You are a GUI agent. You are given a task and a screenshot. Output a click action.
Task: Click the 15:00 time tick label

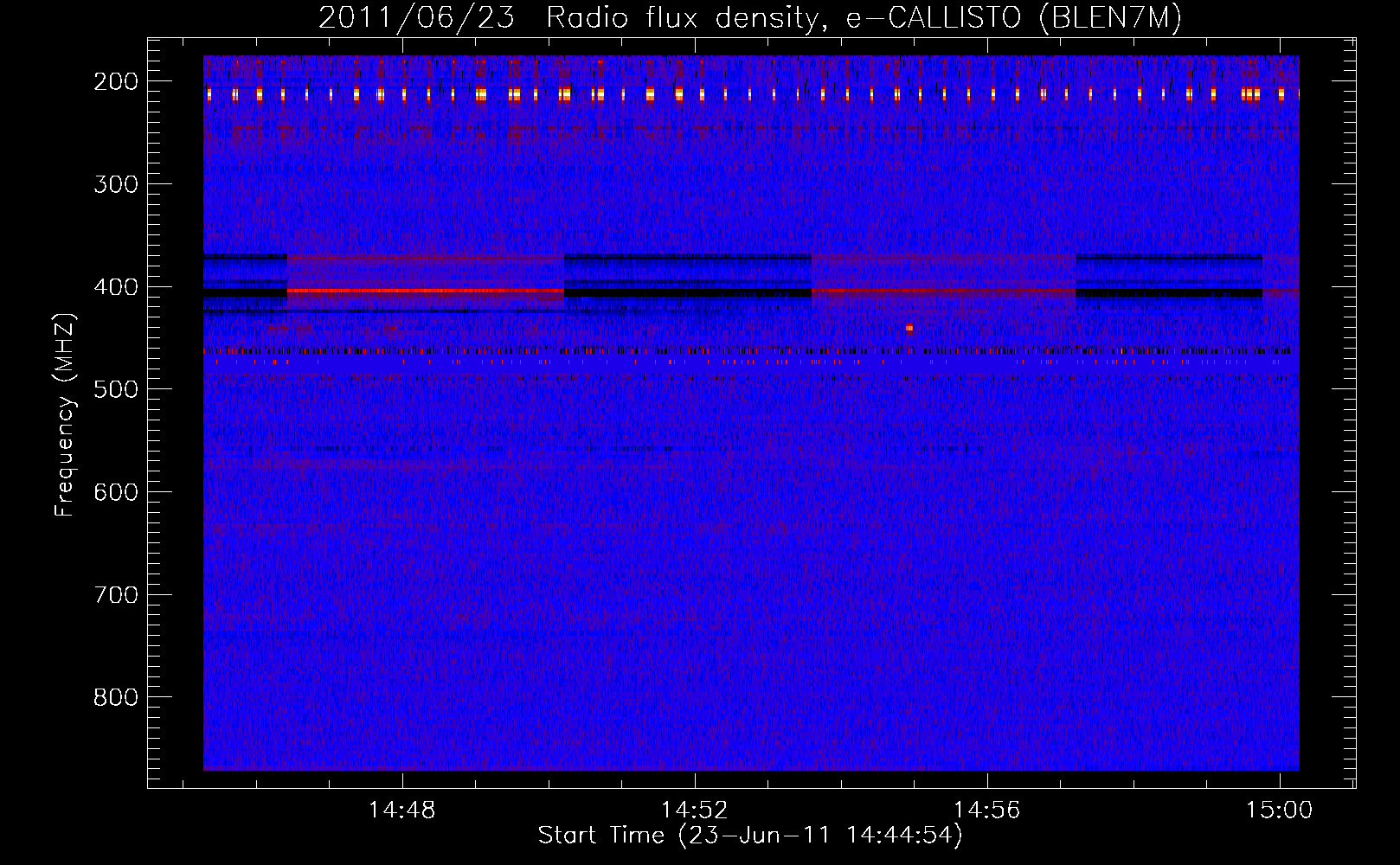tap(1279, 811)
